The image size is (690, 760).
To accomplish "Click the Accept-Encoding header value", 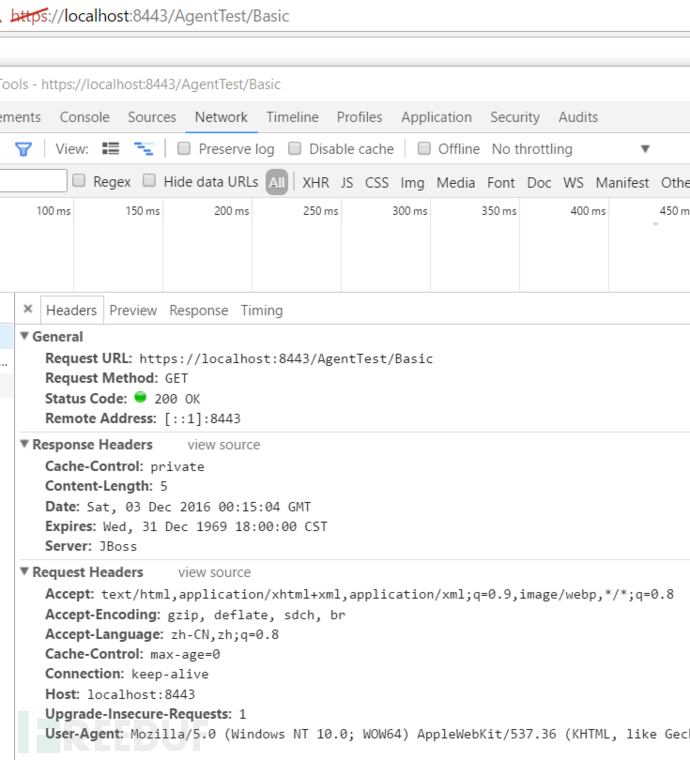I will click(x=257, y=615).
